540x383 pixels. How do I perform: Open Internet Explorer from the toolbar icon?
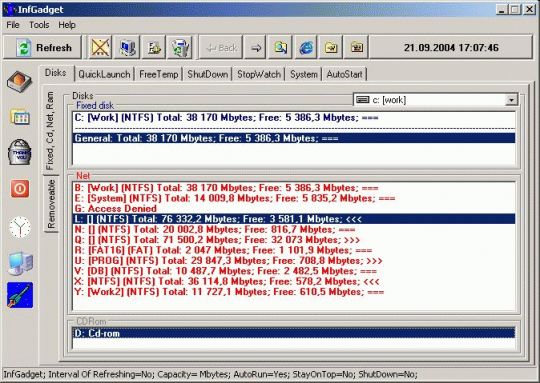point(306,47)
